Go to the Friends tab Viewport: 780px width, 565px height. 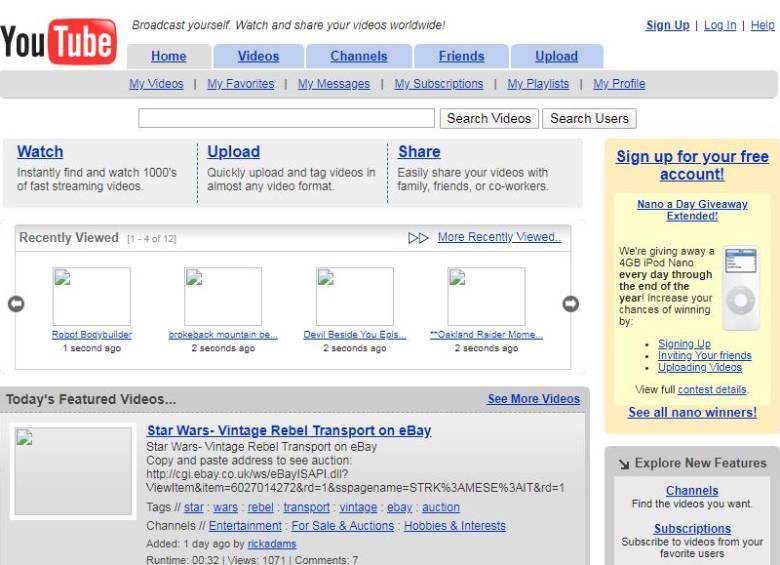pos(461,56)
